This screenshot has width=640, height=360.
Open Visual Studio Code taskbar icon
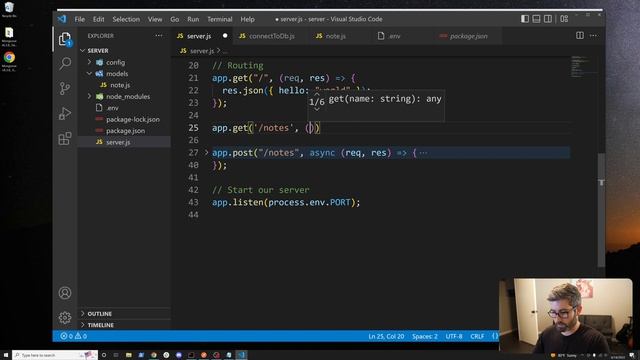[x=241, y=355]
